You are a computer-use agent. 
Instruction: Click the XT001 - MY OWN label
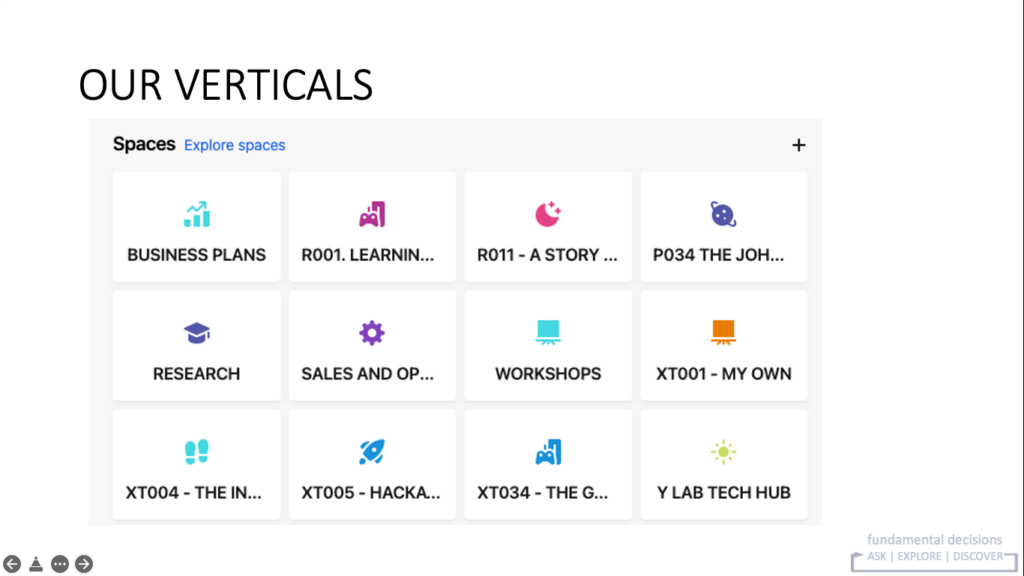pyautogui.click(x=723, y=374)
